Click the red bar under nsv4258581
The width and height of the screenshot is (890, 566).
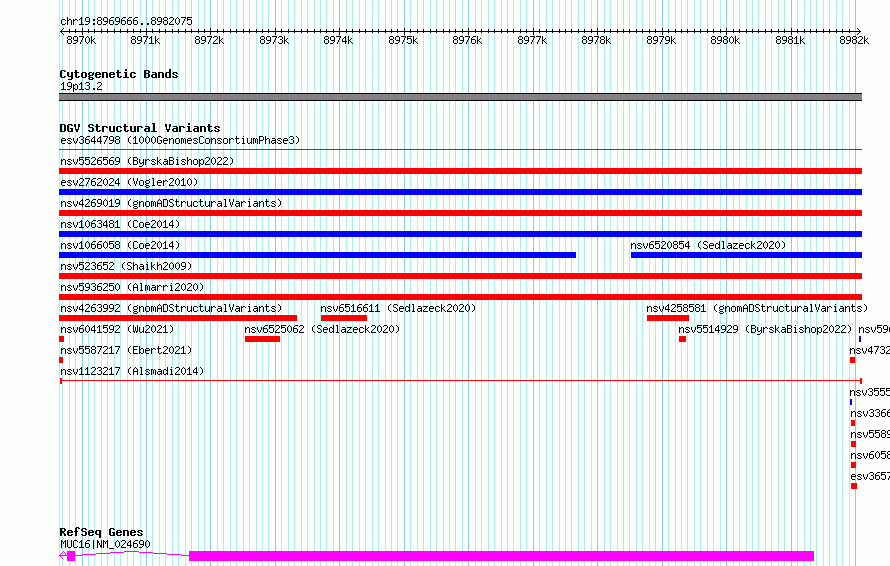(x=668, y=318)
